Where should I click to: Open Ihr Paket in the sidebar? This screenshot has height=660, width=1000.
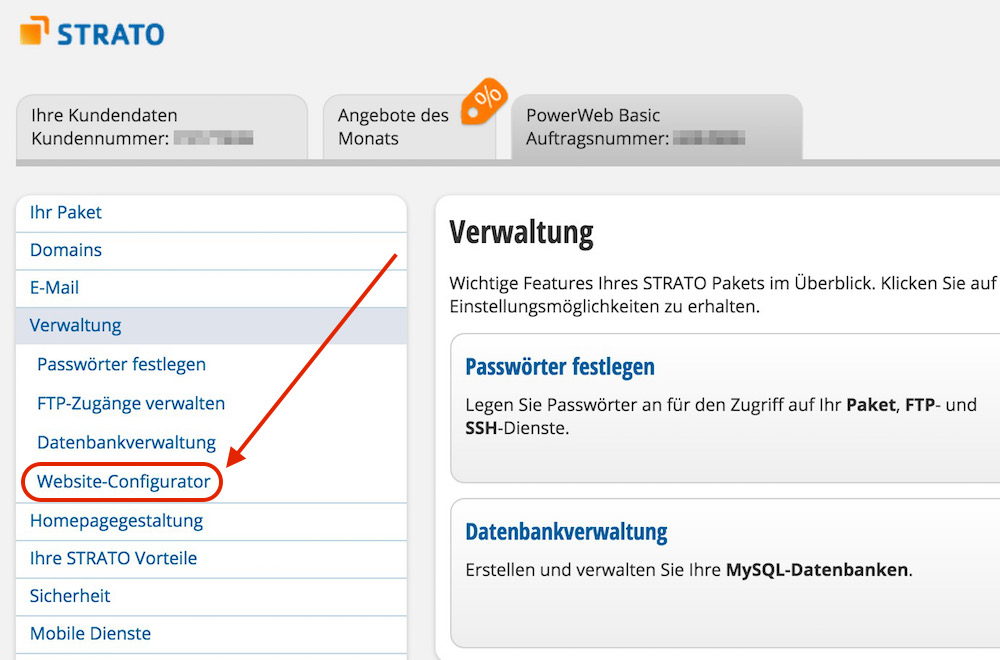[211, 213]
